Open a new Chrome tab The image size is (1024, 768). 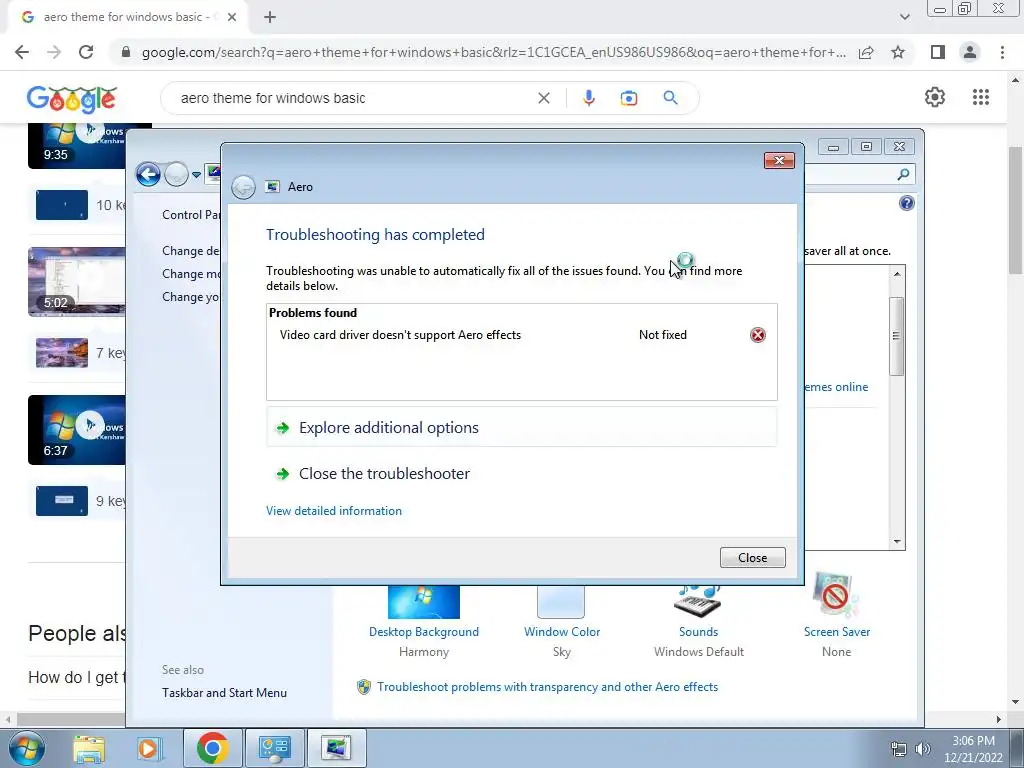[270, 18]
